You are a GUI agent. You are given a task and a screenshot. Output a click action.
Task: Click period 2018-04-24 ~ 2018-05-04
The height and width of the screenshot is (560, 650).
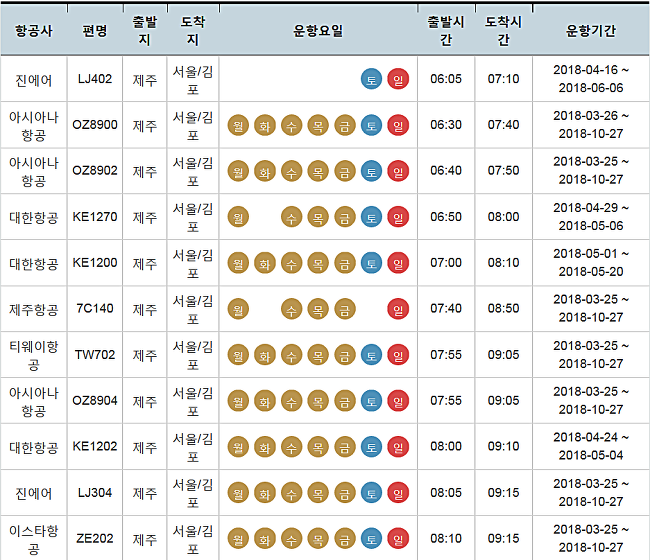pos(591,446)
